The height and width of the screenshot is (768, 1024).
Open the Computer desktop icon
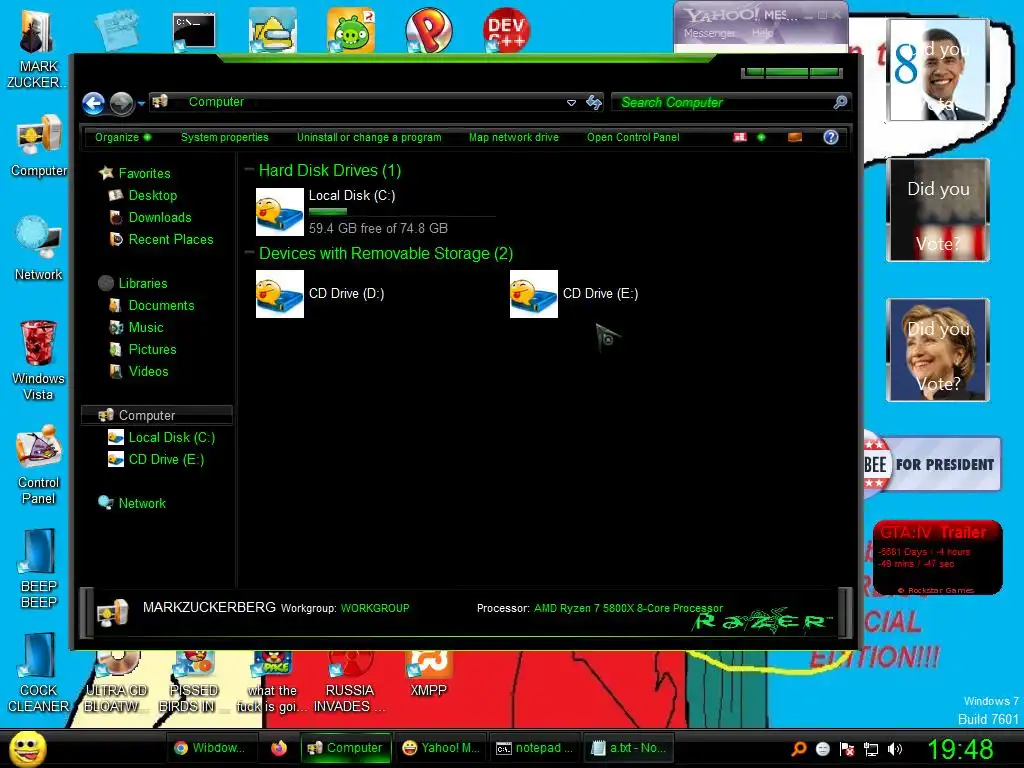(x=39, y=146)
